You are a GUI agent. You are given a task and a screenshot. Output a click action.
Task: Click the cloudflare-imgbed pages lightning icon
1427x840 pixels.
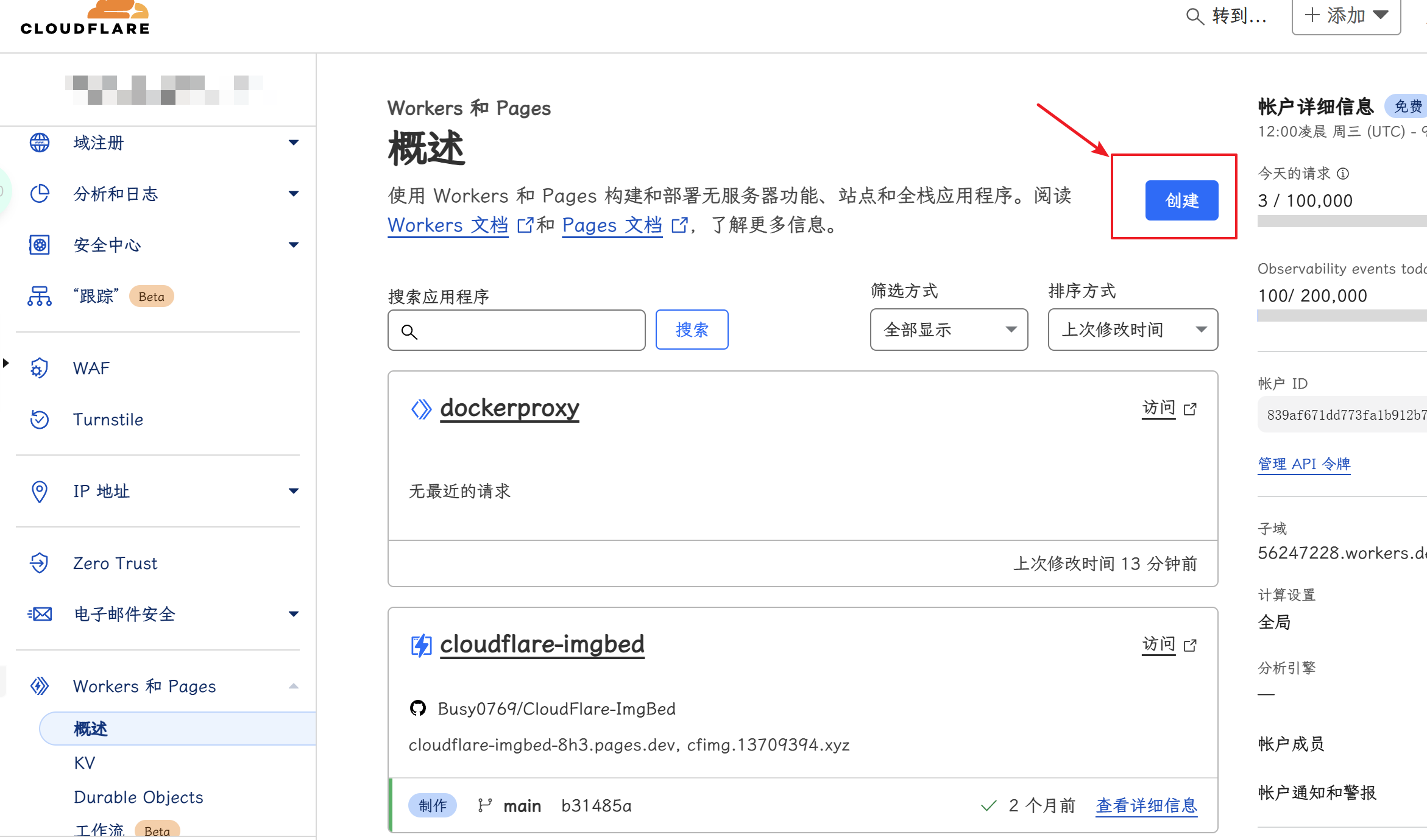point(421,645)
